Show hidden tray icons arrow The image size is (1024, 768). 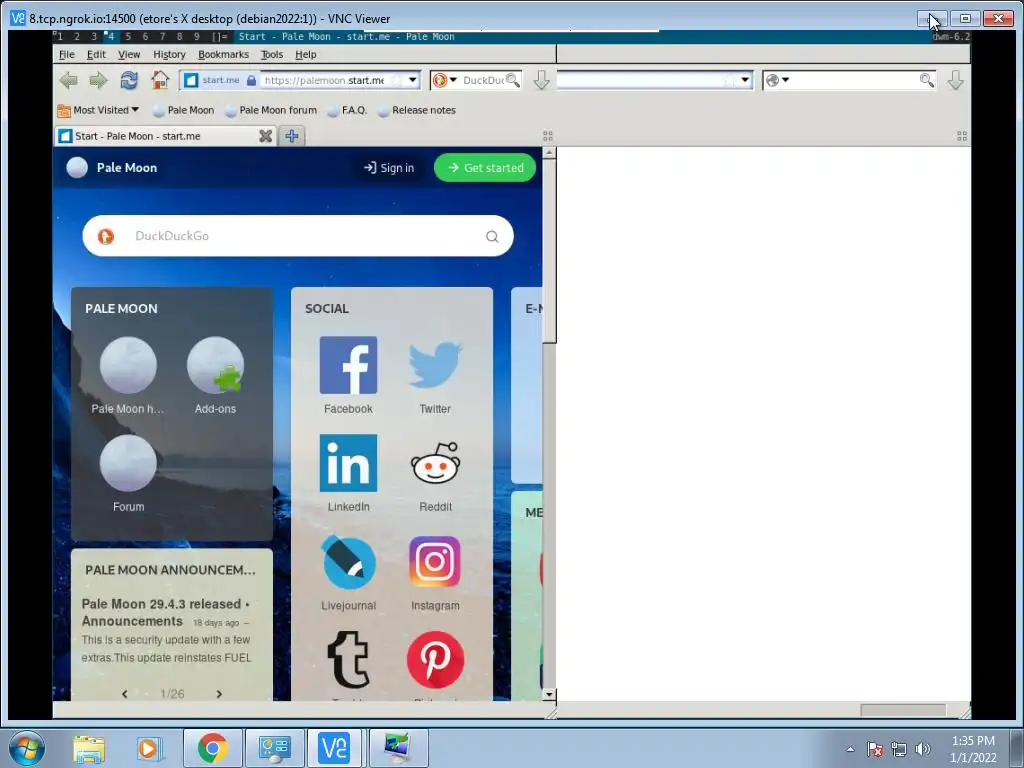pos(850,749)
